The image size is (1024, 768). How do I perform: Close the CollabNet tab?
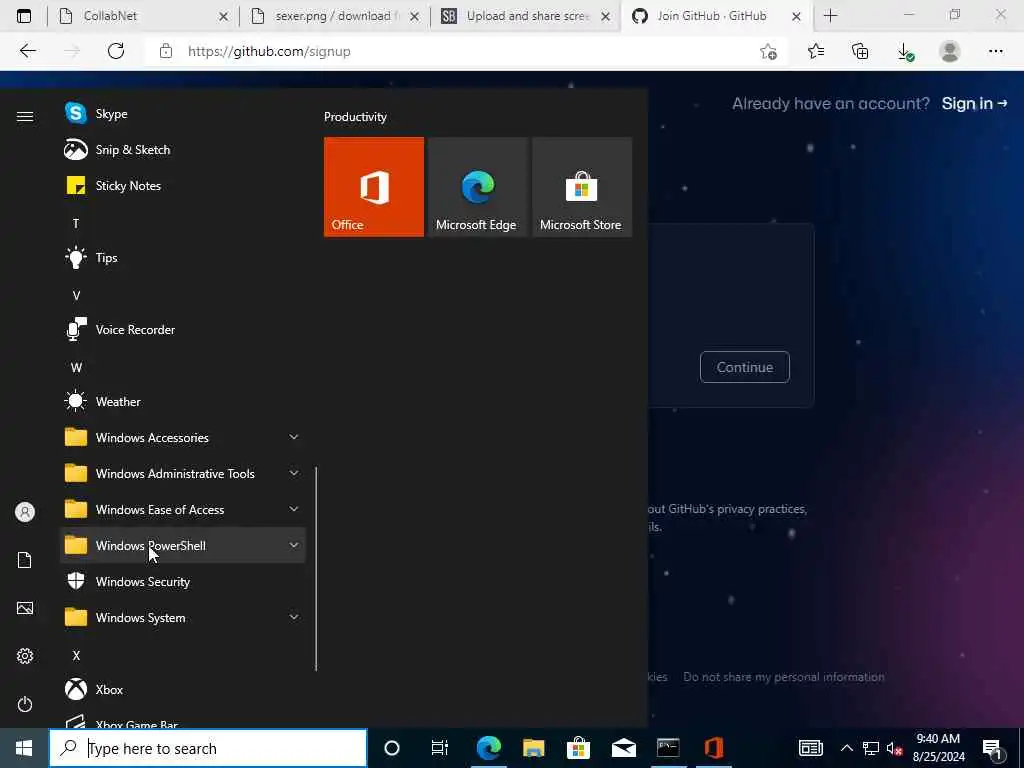click(x=223, y=16)
